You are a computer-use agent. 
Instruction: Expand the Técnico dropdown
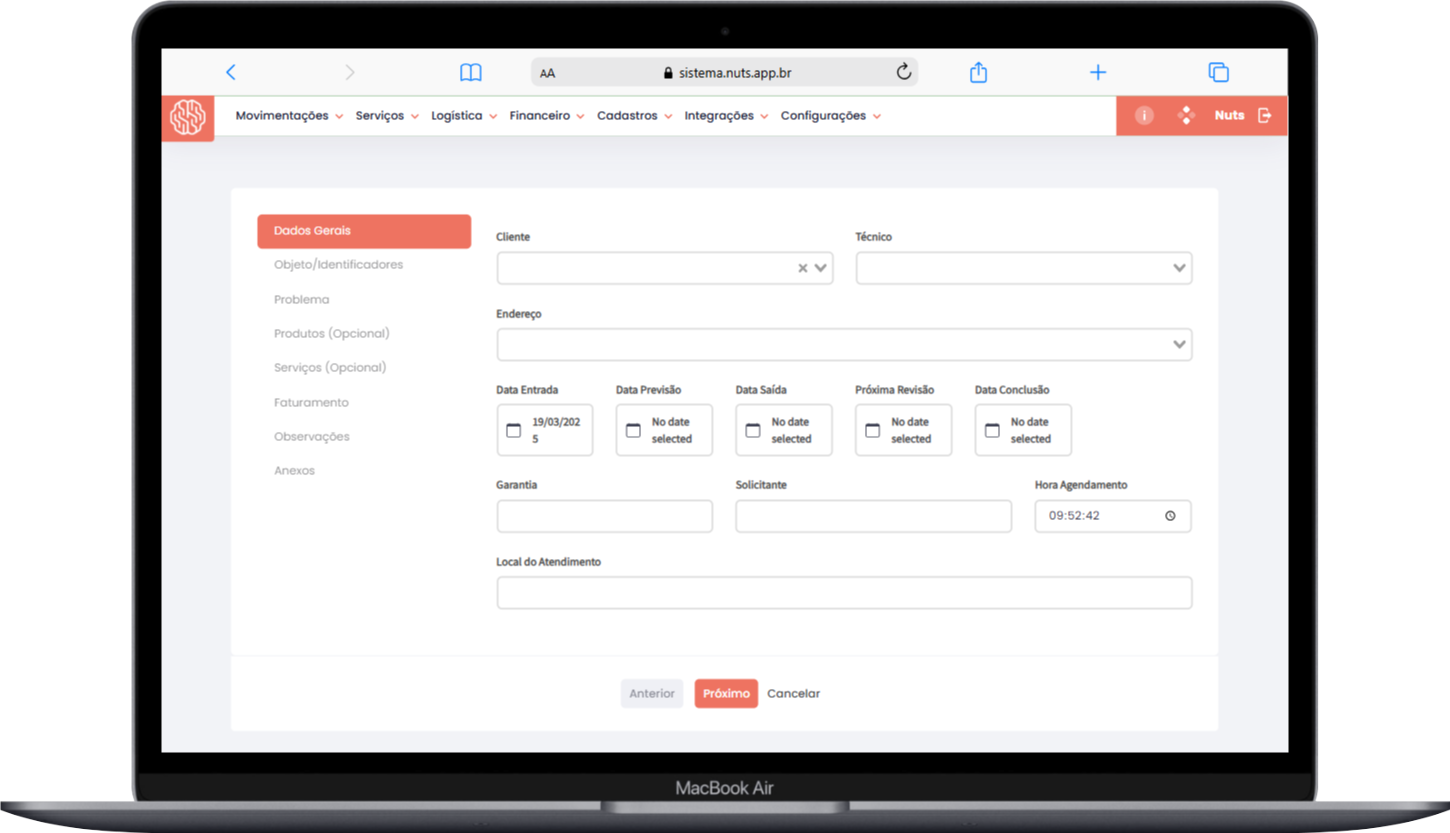(x=1179, y=268)
